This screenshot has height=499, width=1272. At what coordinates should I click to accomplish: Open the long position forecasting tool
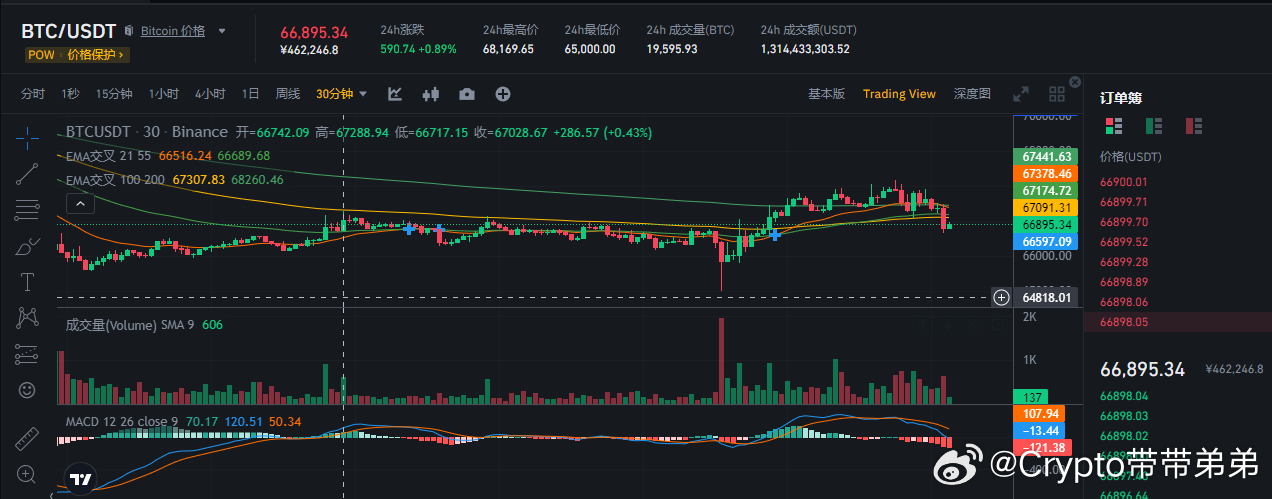[28, 354]
